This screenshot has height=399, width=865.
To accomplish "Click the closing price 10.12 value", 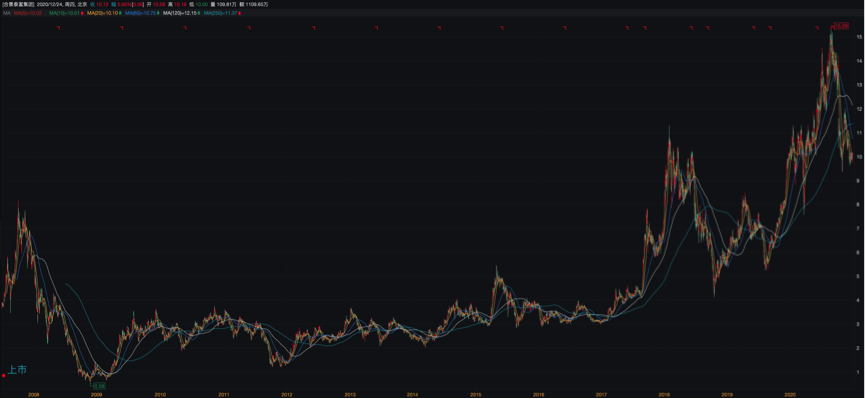I will pyautogui.click(x=102, y=4).
